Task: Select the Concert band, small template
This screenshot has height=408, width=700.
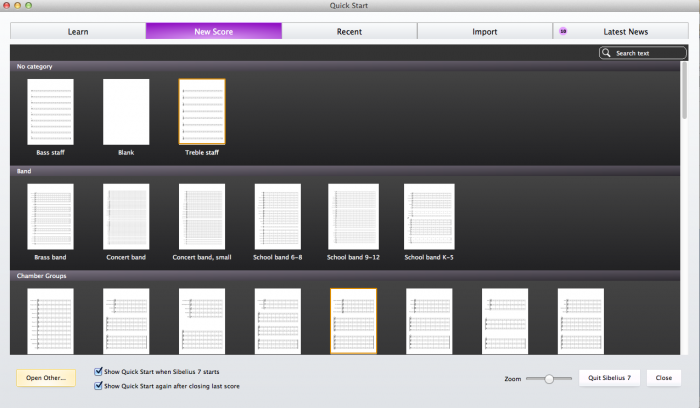Action: click(x=202, y=216)
